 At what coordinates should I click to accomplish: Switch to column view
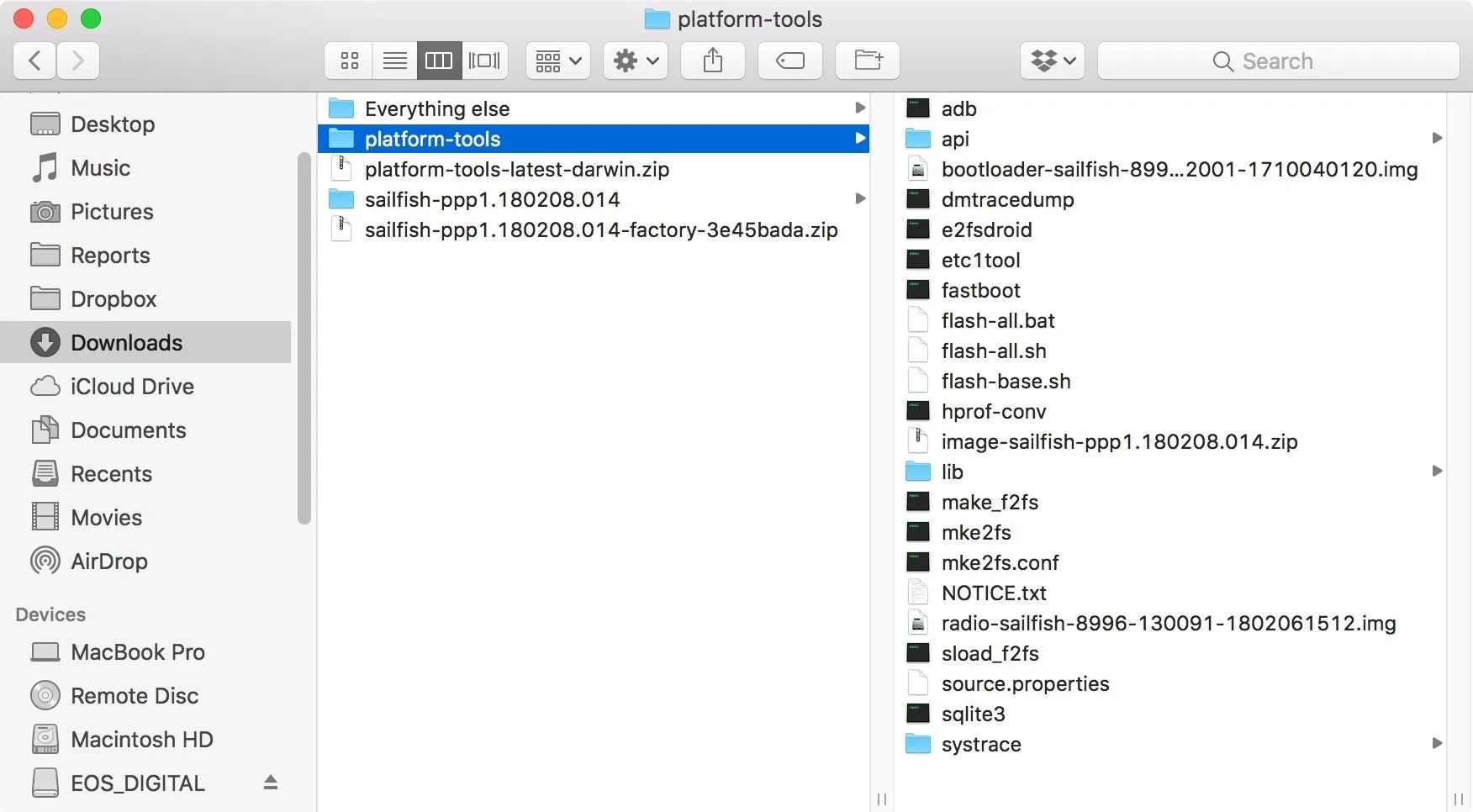click(x=439, y=61)
